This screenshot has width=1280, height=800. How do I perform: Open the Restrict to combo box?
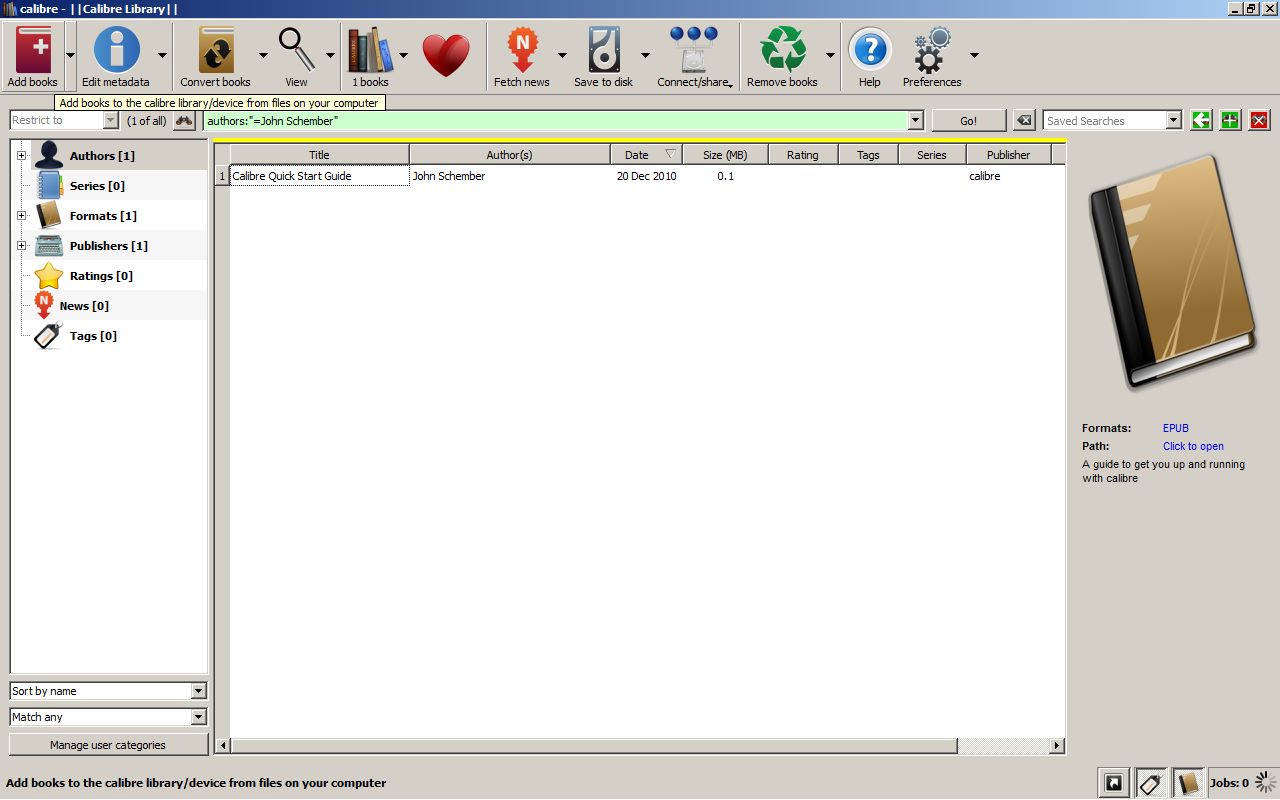click(x=64, y=120)
